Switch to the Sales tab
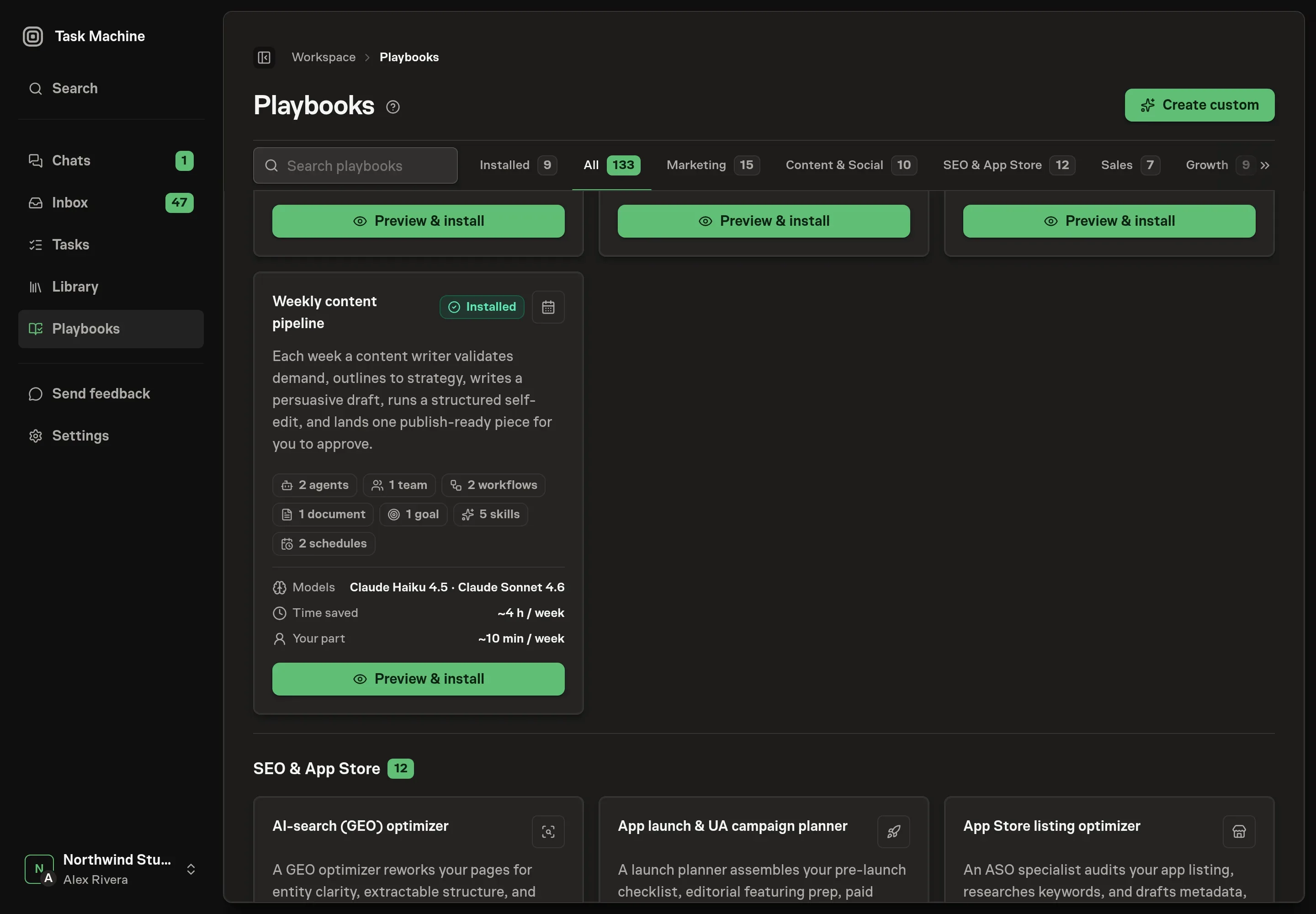1316x914 pixels. tap(1130, 165)
